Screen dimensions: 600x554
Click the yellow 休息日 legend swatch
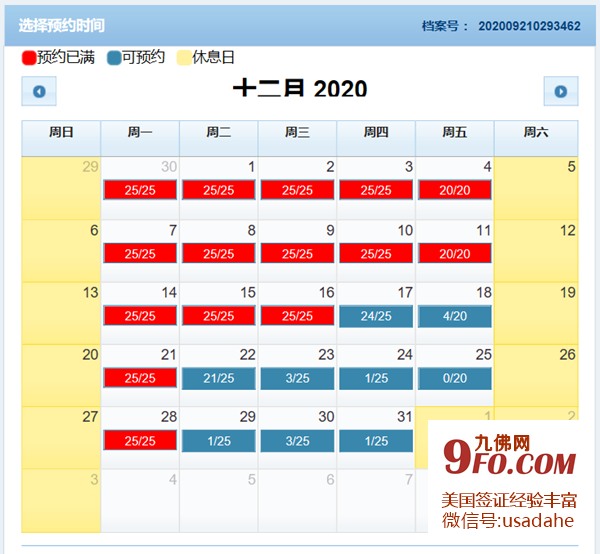pos(183,58)
